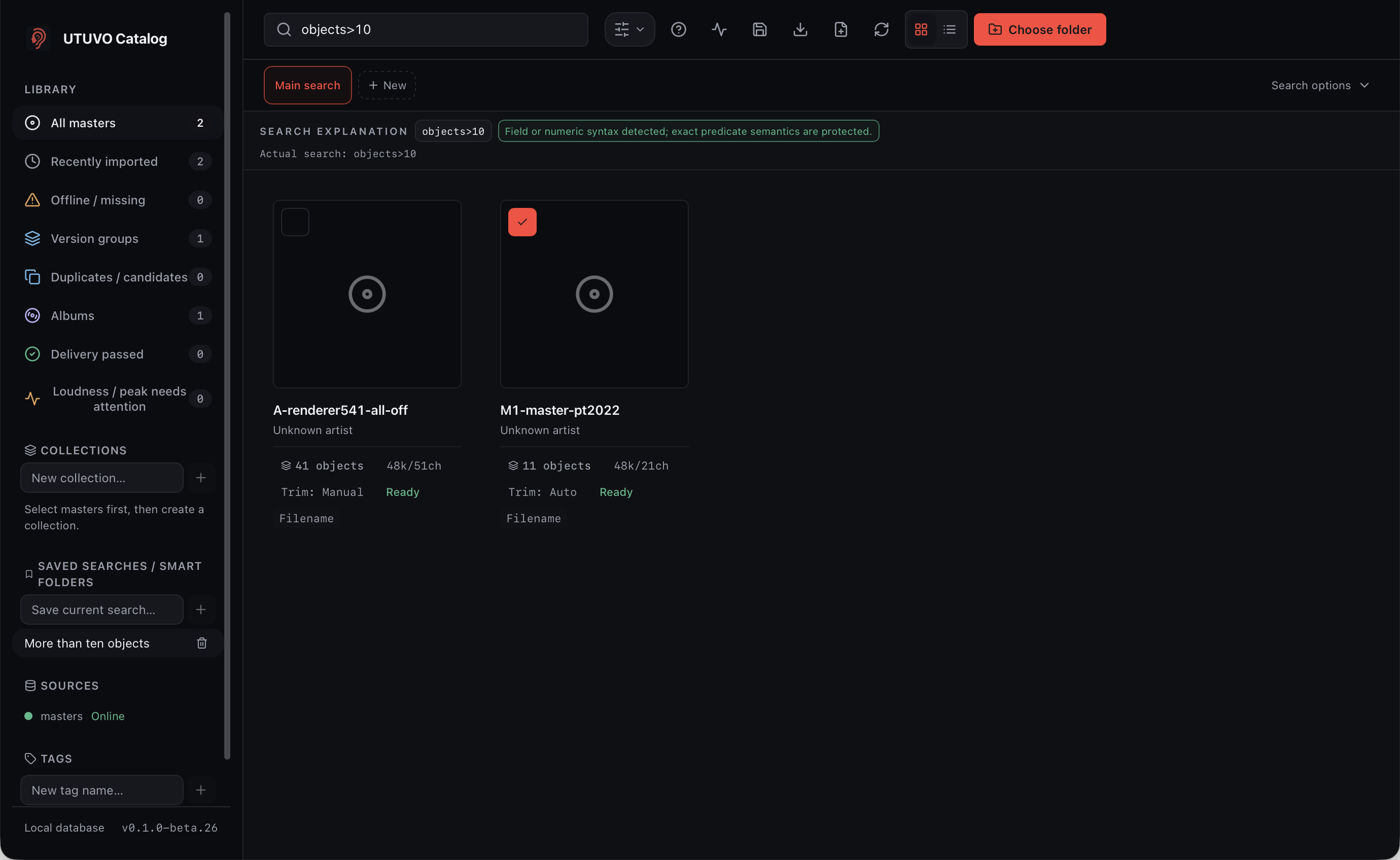Click the loudness activity waveform toolbar icon
Screen dimensions: 1400x860
(x=719, y=29)
